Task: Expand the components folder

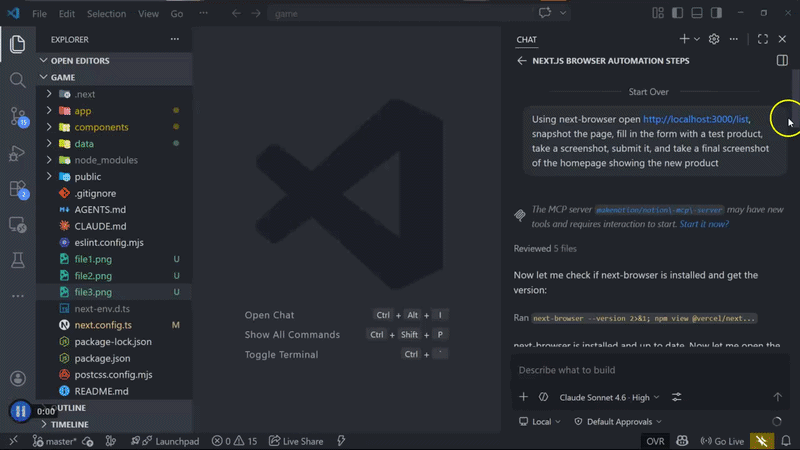Action: (114, 127)
